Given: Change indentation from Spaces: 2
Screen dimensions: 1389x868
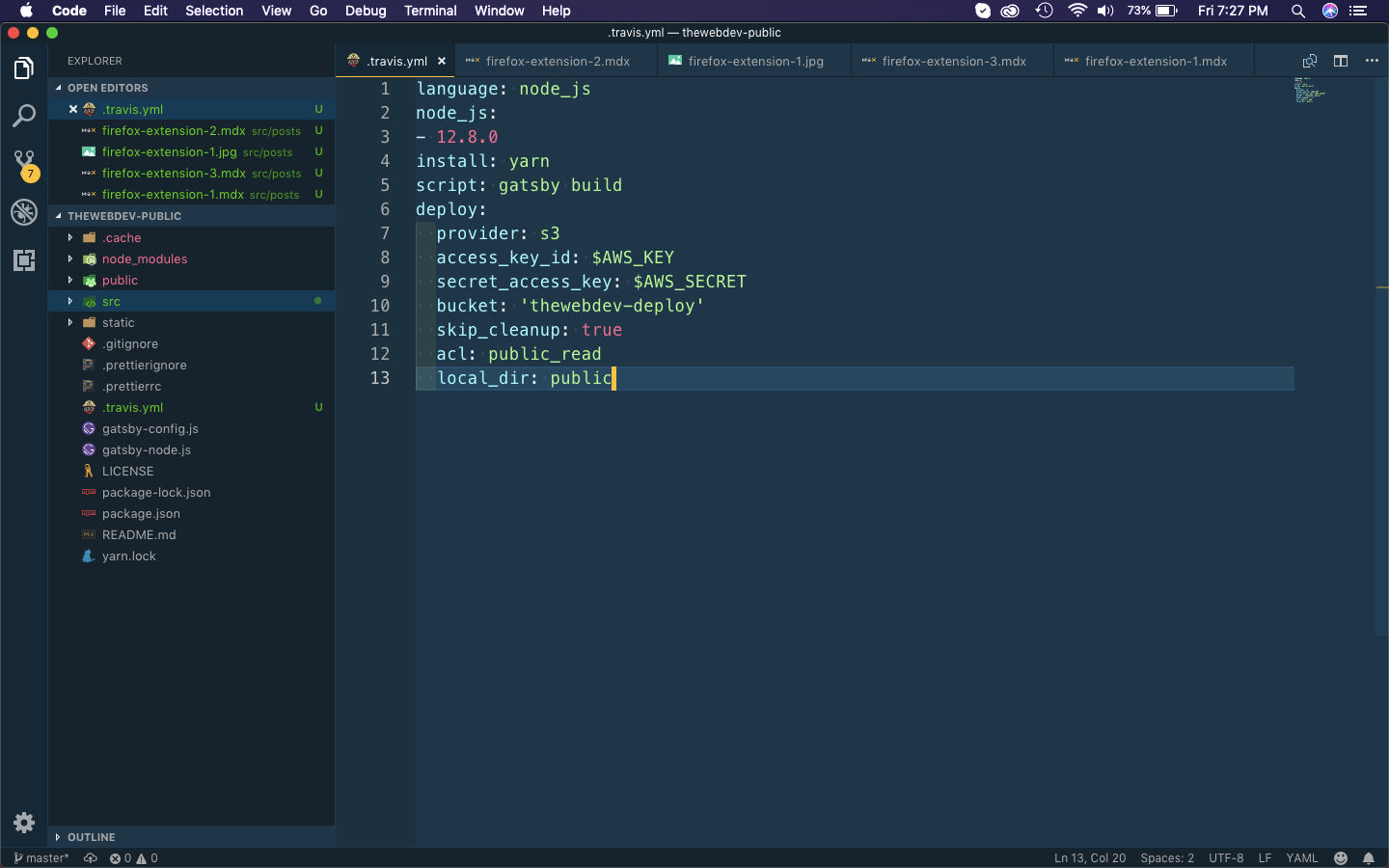Looking at the screenshot, I should pyautogui.click(x=1167, y=858).
